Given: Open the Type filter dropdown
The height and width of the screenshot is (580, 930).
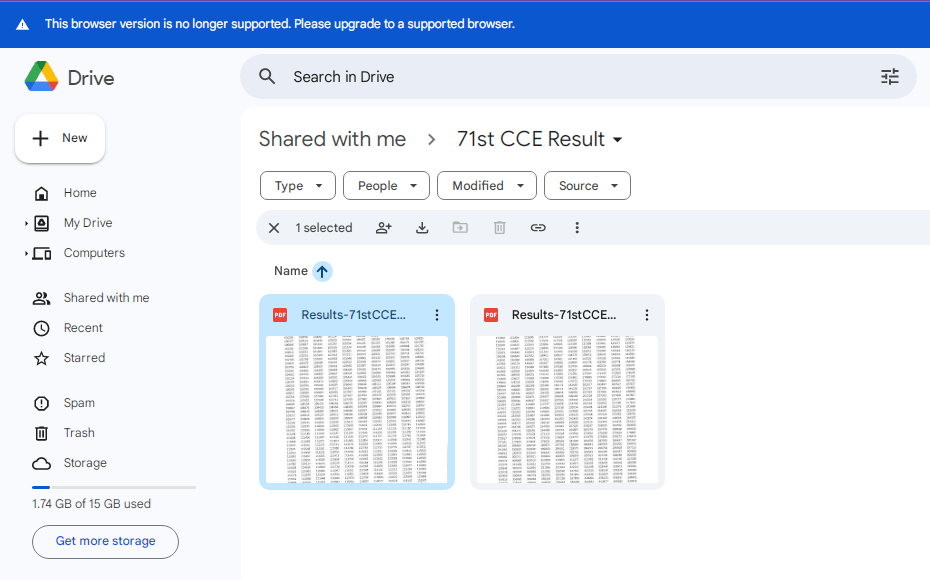Looking at the screenshot, I should click(298, 186).
